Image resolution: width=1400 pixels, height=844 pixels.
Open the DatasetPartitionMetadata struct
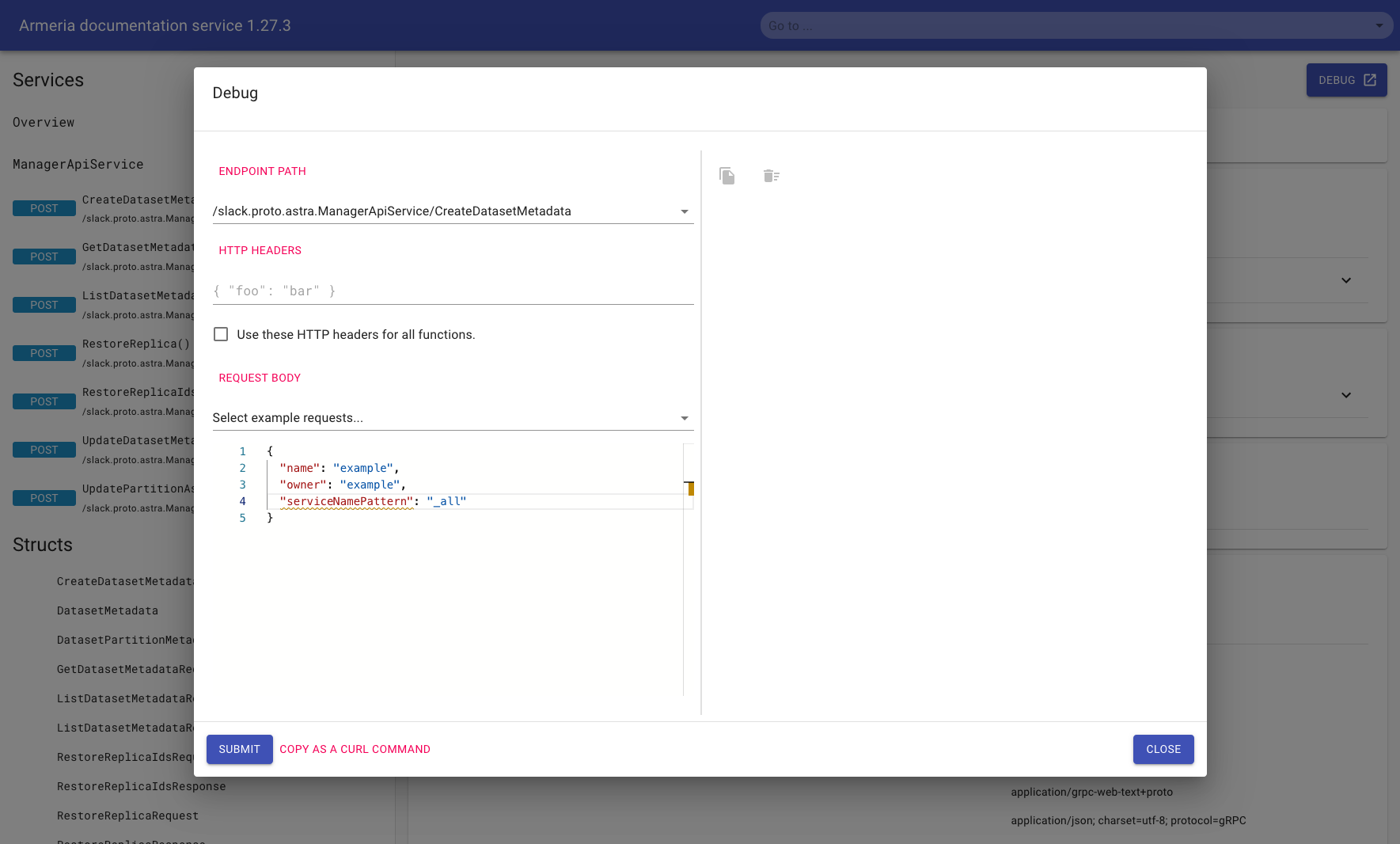pos(125,640)
